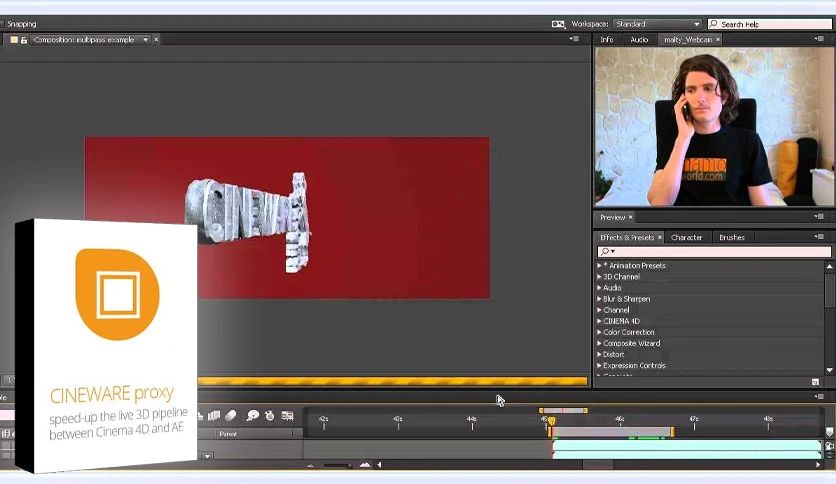Image resolution: width=836 pixels, height=484 pixels.
Task: Click the zoom-out mountain icon in the timeline
Action: pos(310,465)
